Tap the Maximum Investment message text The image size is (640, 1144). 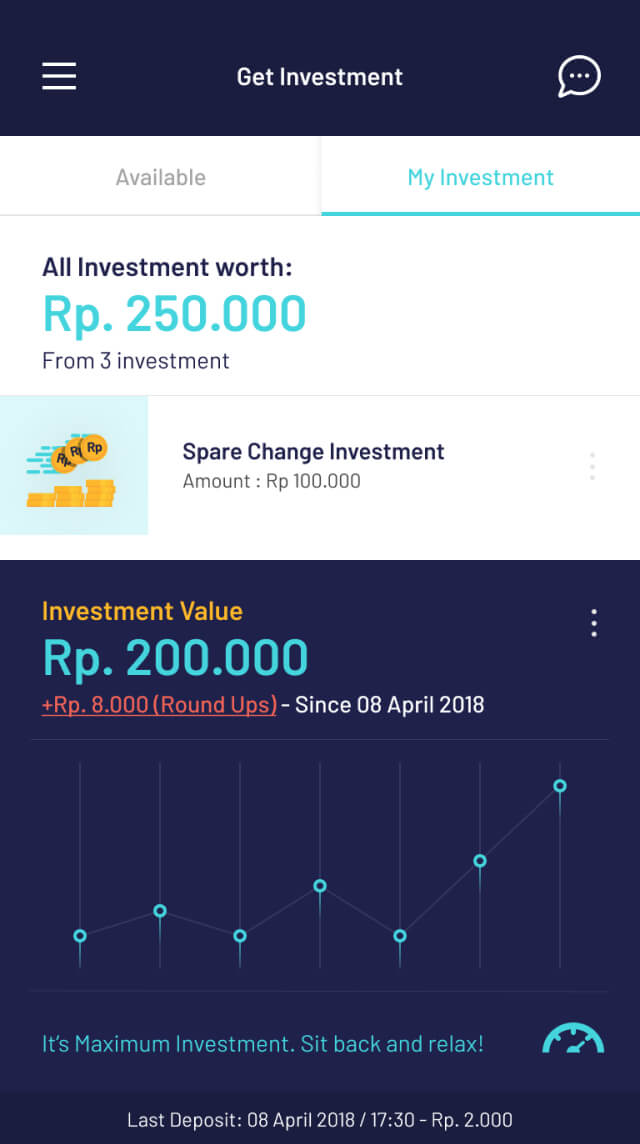point(262,1044)
